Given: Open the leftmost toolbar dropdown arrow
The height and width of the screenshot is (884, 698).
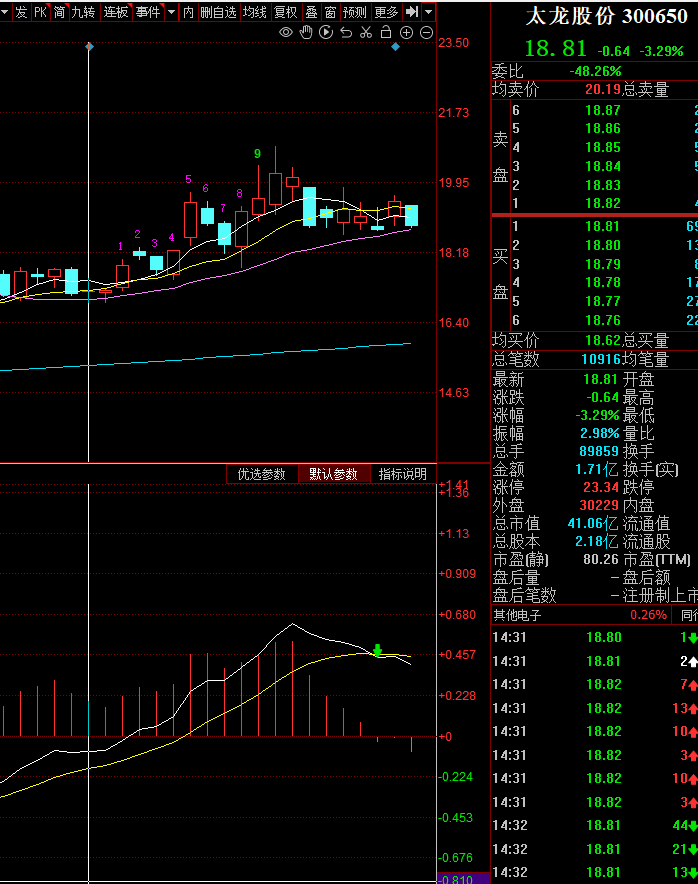Looking at the screenshot, I should coord(5,11).
